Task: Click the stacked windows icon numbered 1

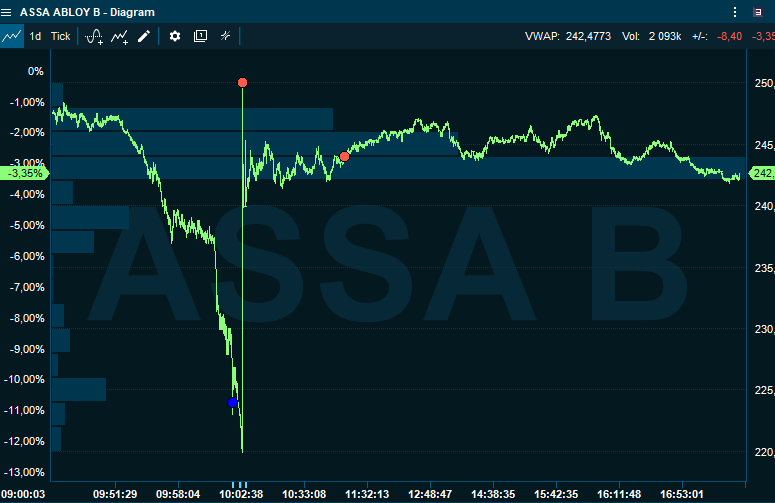Action: pyautogui.click(x=200, y=36)
